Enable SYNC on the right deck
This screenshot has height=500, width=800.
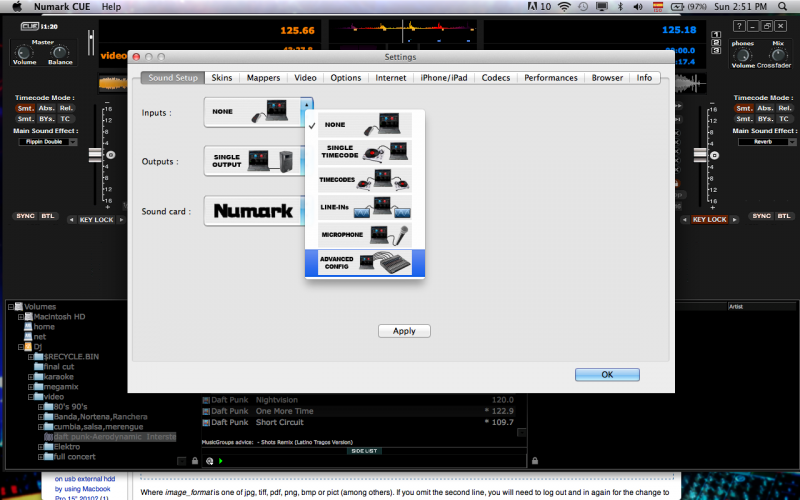[x=762, y=216]
